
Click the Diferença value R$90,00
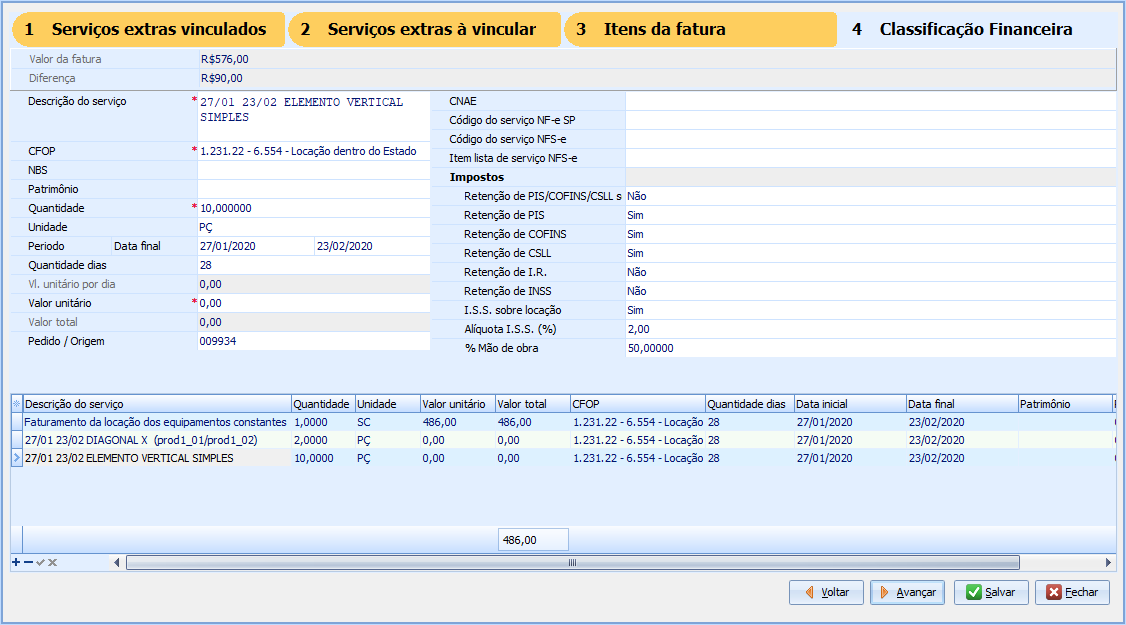tap(222, 78)
